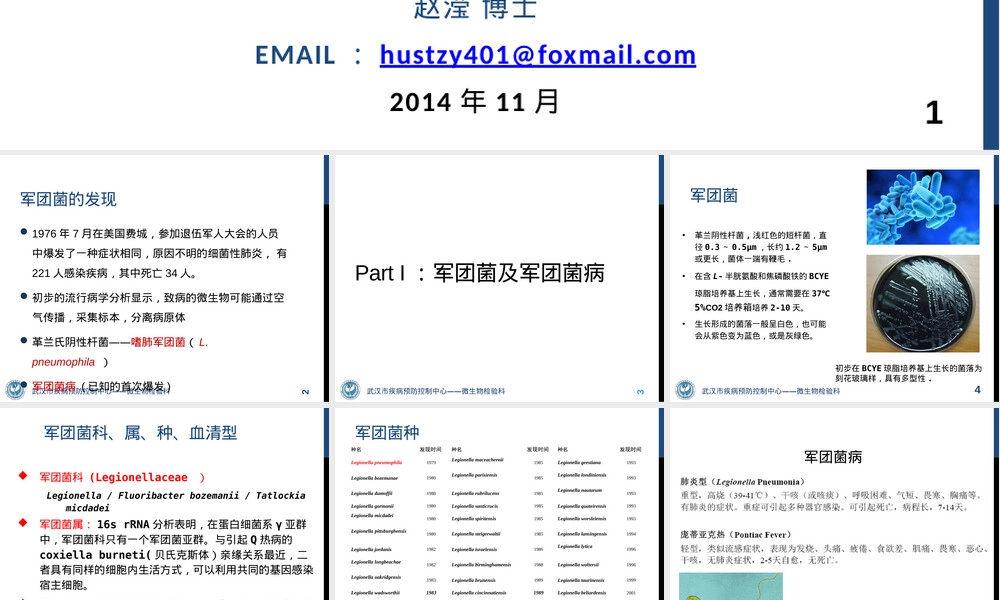Open the hustzy401@foxmail.com email link

538,55
